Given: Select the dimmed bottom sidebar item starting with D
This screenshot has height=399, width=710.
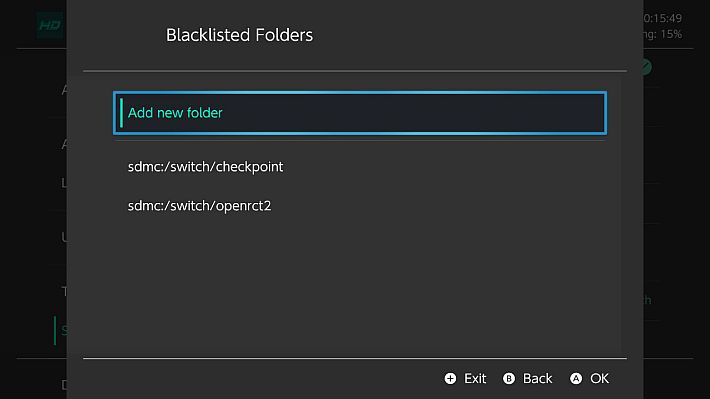Looking at the screenshot, I should (64, 385).
